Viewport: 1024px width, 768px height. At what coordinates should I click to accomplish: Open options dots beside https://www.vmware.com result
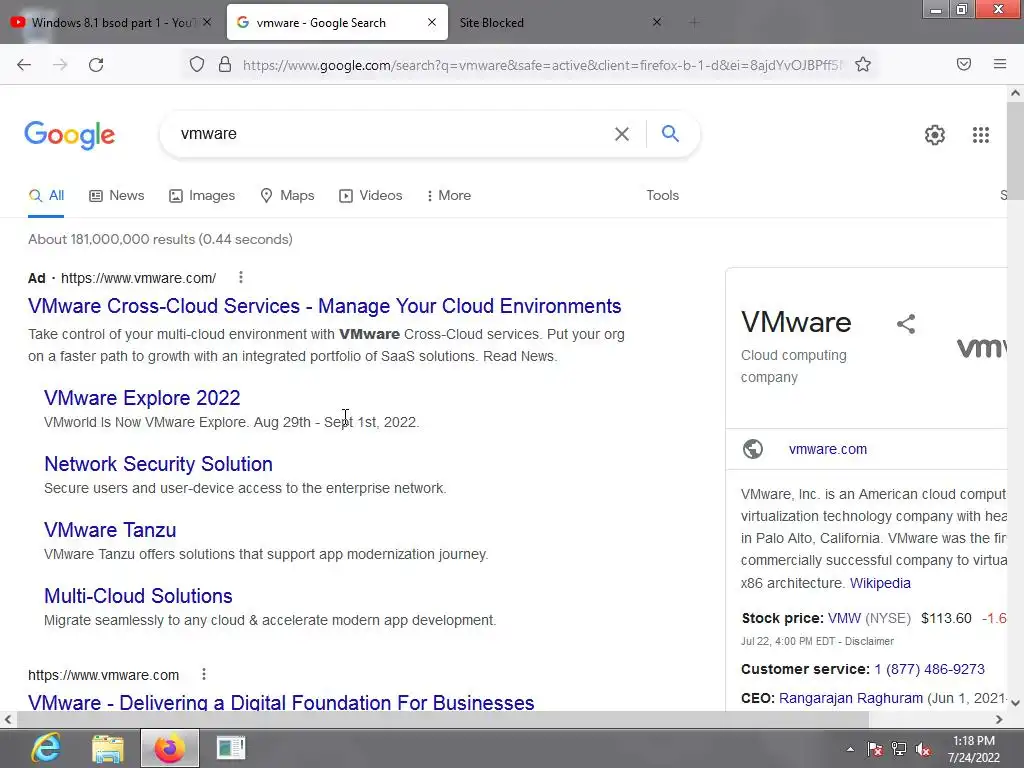204,674
